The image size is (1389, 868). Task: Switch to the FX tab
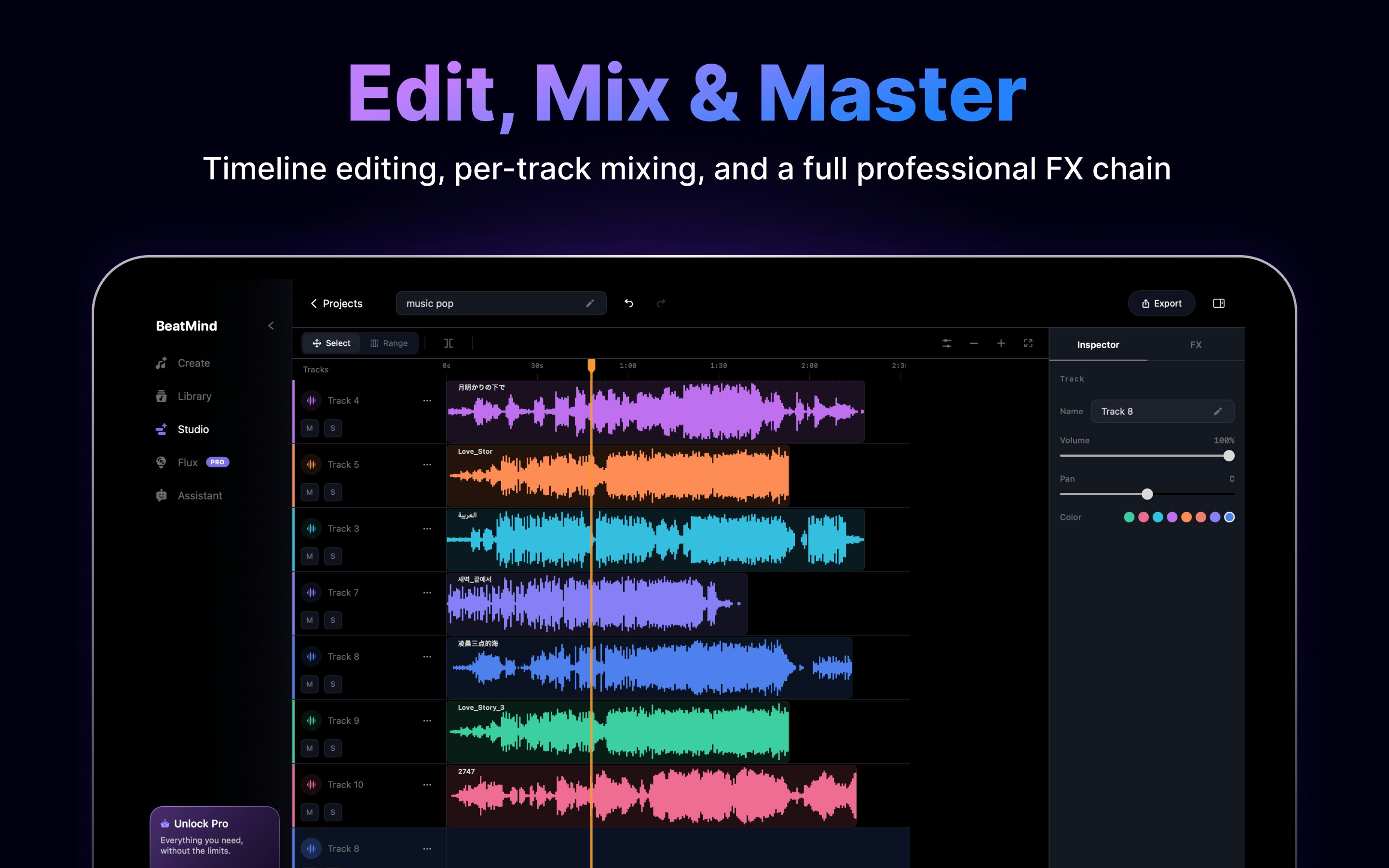pyautogui.click(x=1196, y=344)
